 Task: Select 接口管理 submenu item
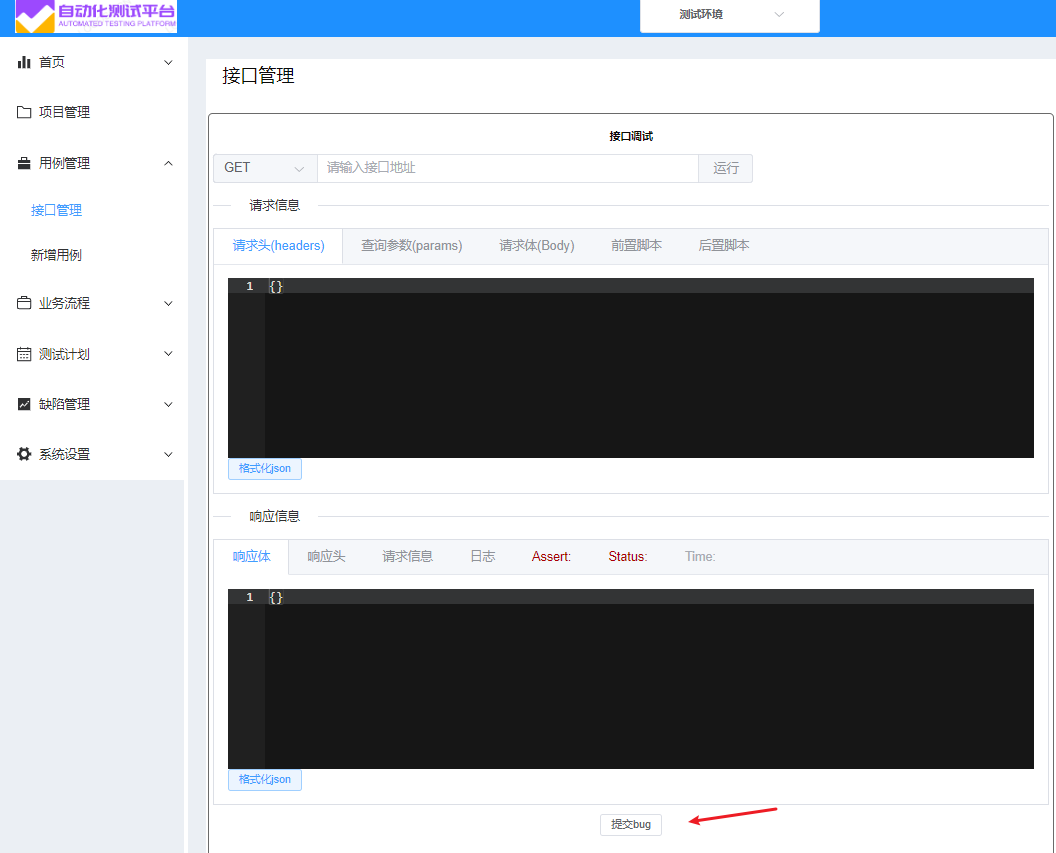point(57,210)
